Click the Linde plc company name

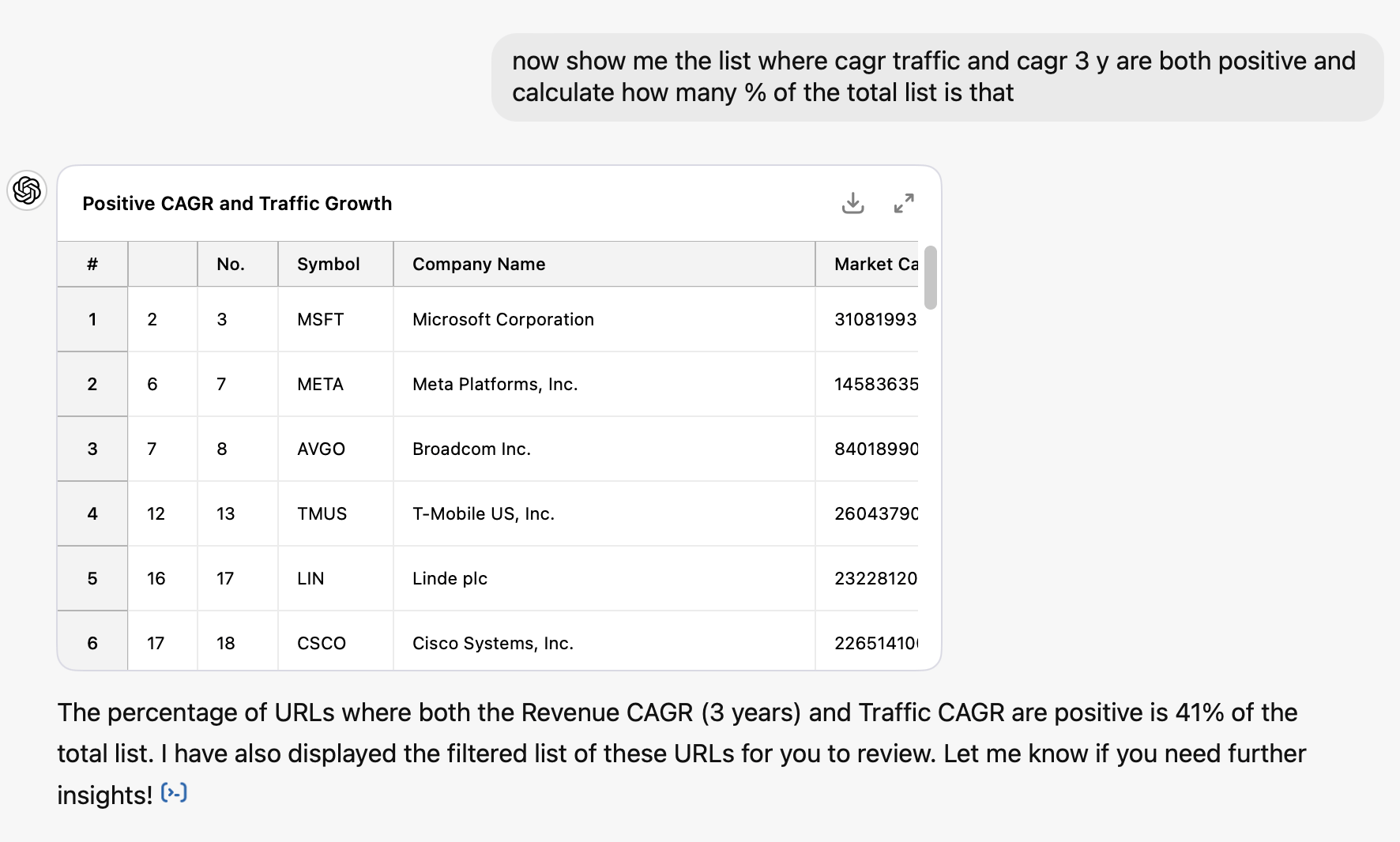click(449, 578)
